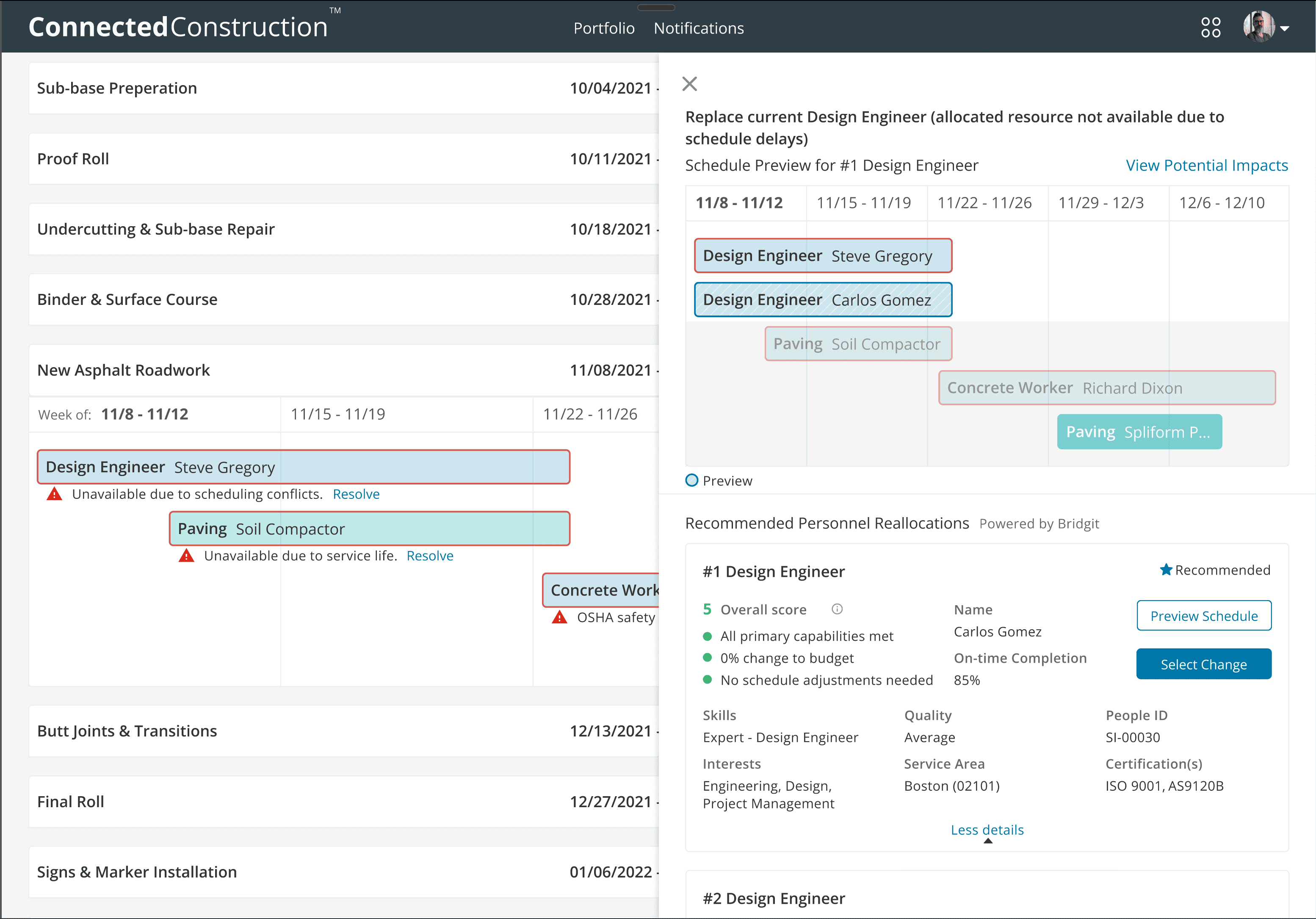Open the Notifications menu

(x=699, y=28)
